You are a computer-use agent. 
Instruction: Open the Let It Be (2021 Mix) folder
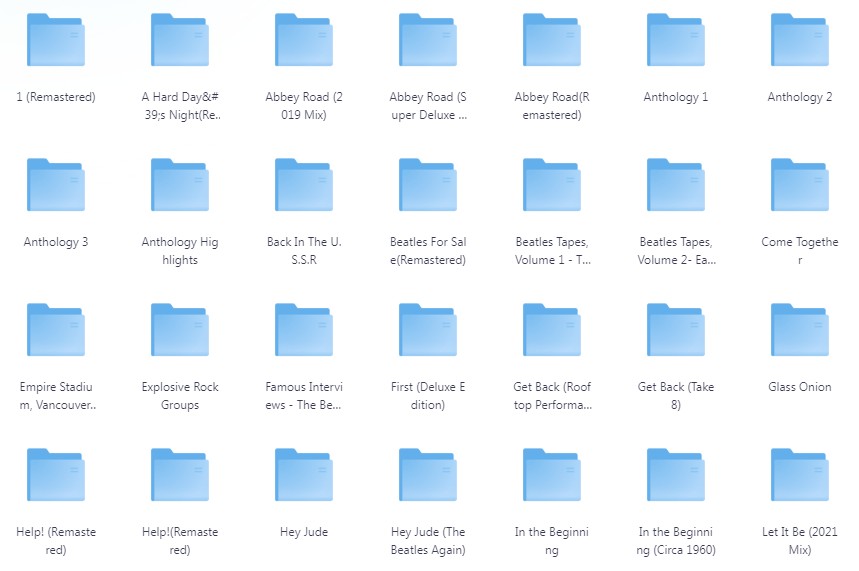(800, 476)
